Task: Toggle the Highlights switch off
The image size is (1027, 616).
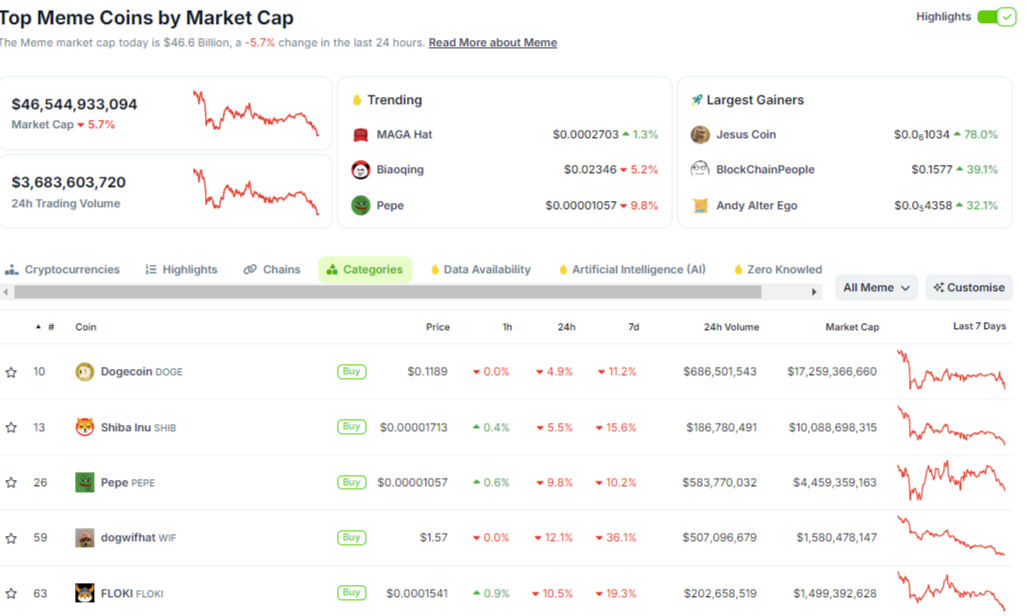Action: coord(996,17)
